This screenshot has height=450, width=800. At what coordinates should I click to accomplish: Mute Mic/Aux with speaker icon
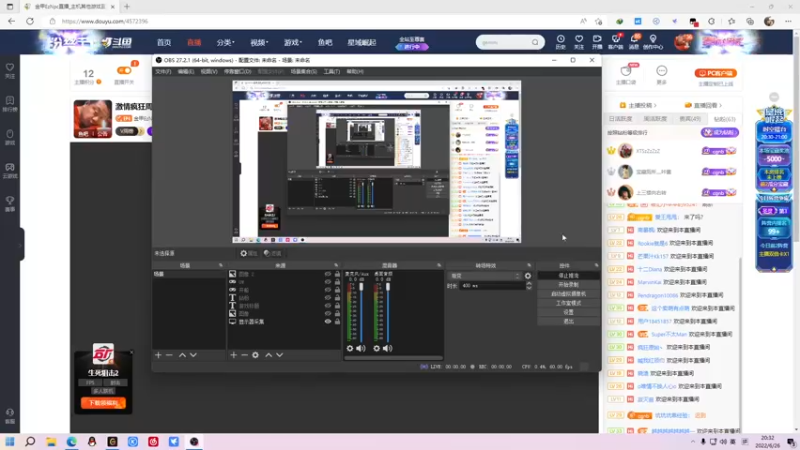(x=361, y=348)
